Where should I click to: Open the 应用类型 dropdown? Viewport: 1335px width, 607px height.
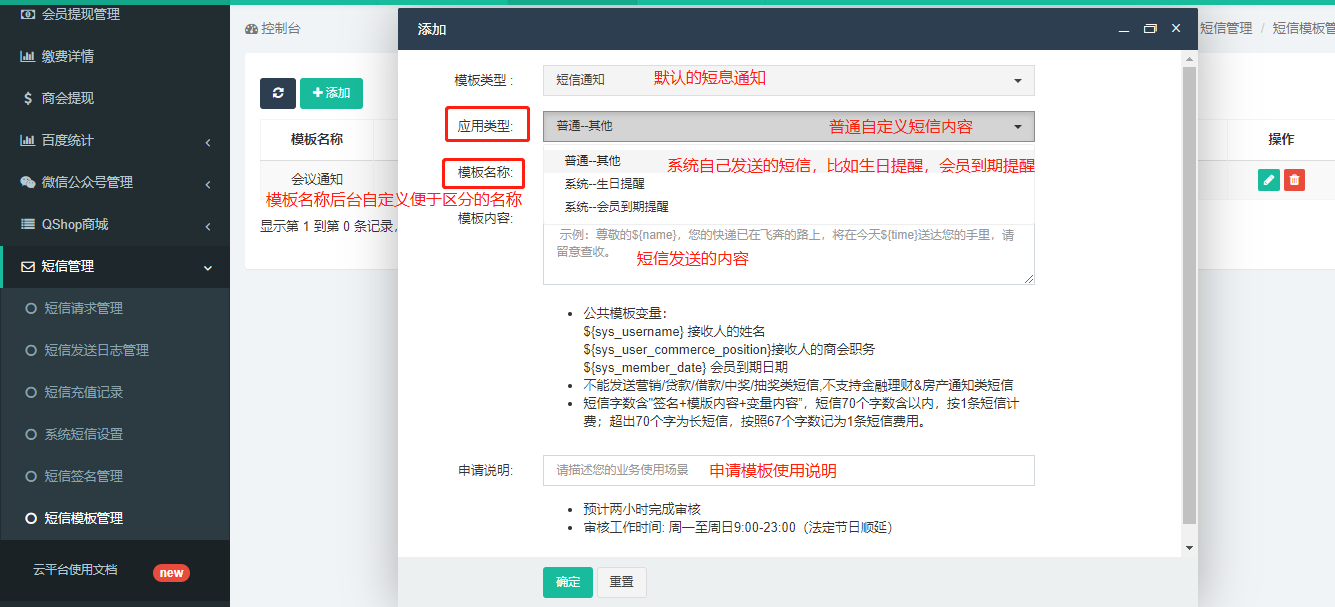788,126
